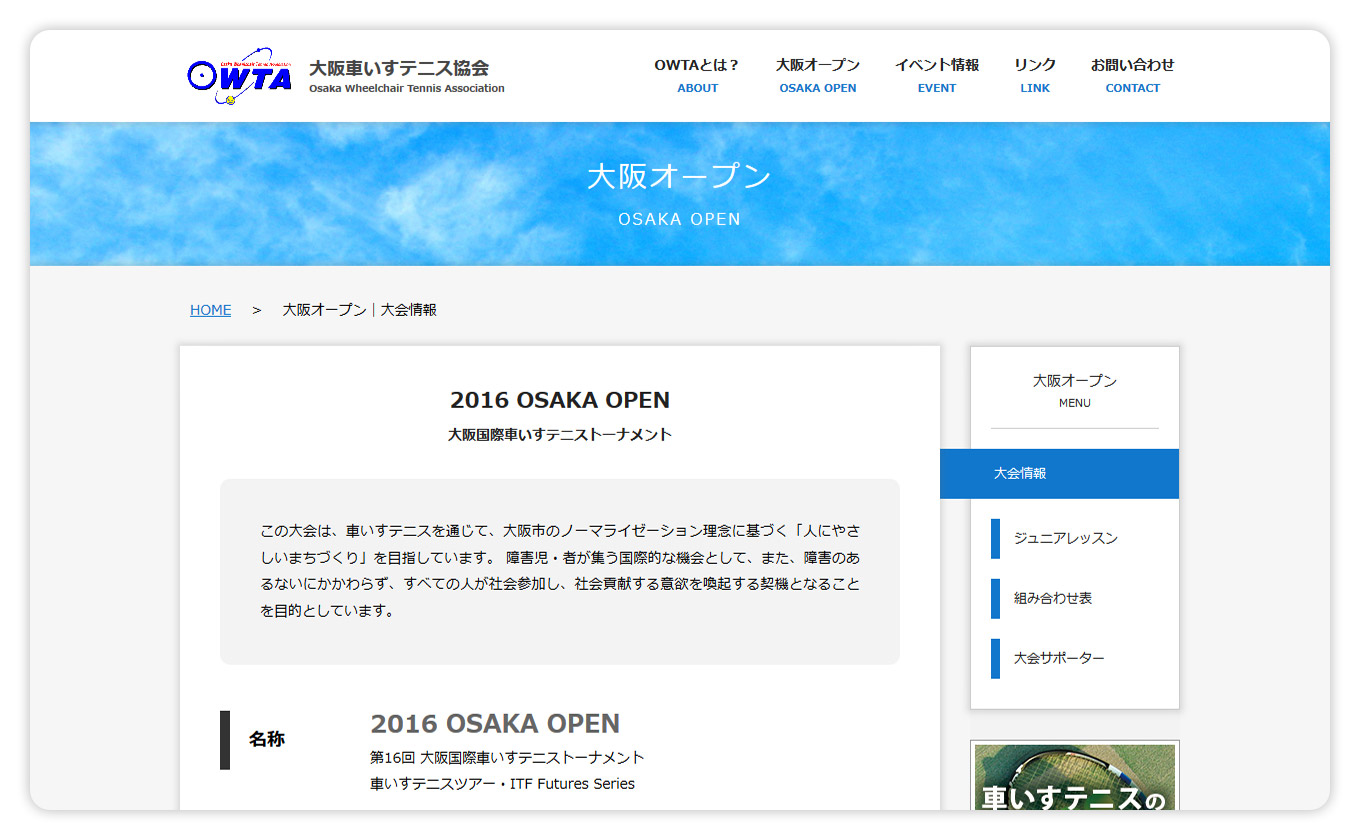Viewport: 1360px width, 840px height.
Task: Click the HOME breadcrumb link
Action: click(x=210, y=310)
